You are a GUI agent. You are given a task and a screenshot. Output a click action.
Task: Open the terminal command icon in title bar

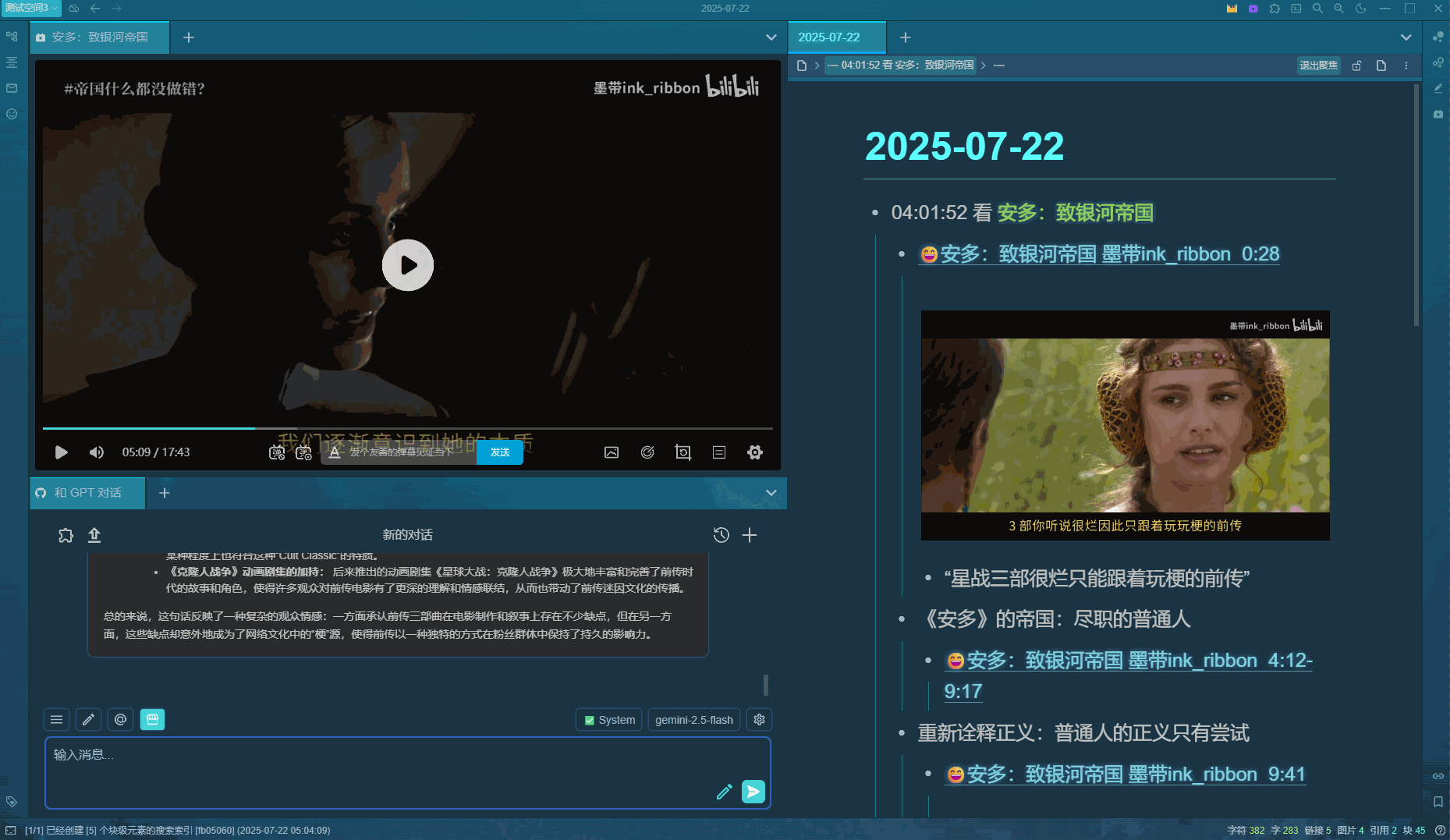coord(1296,9)
